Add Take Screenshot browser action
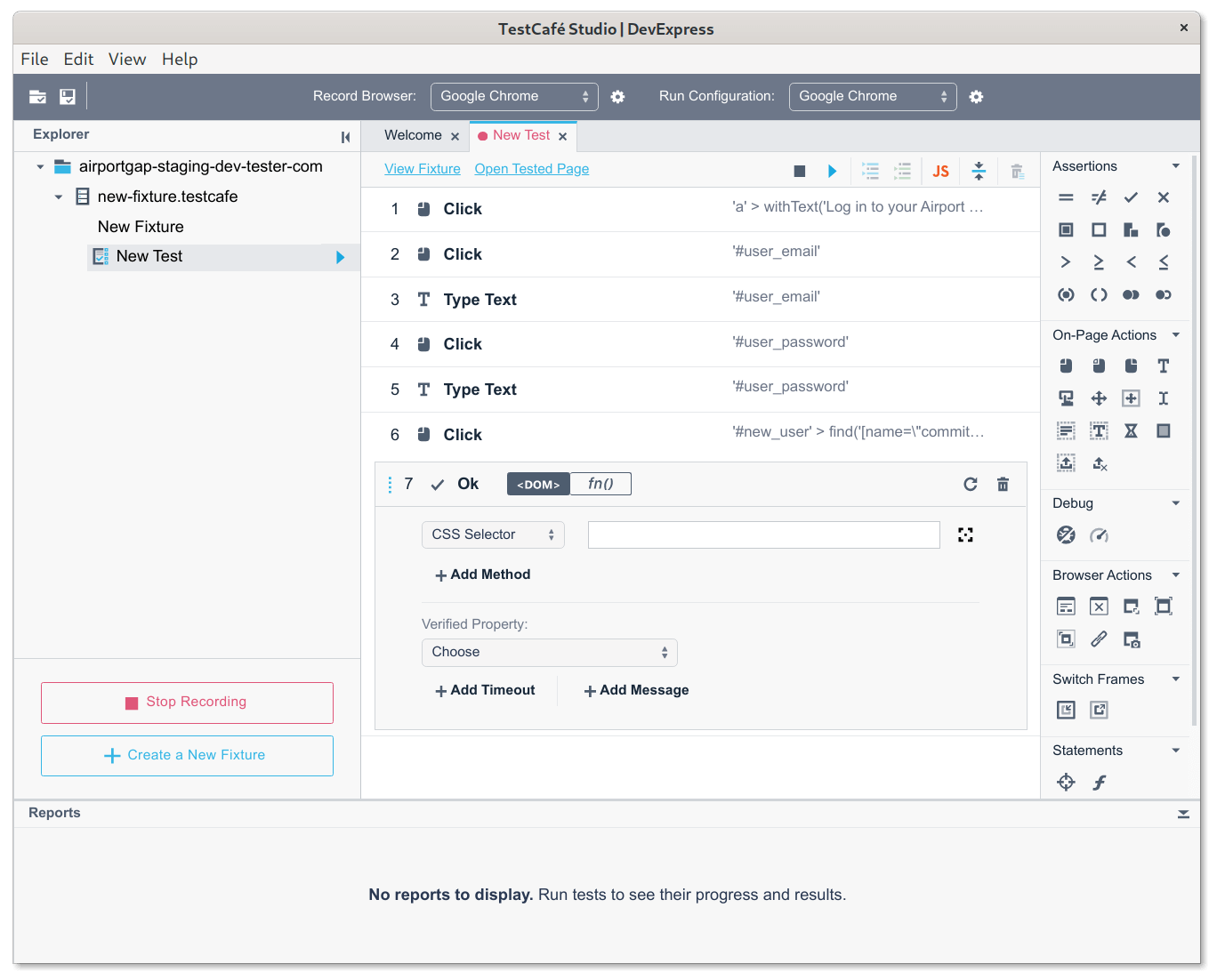 click(x=1131, y=639)
